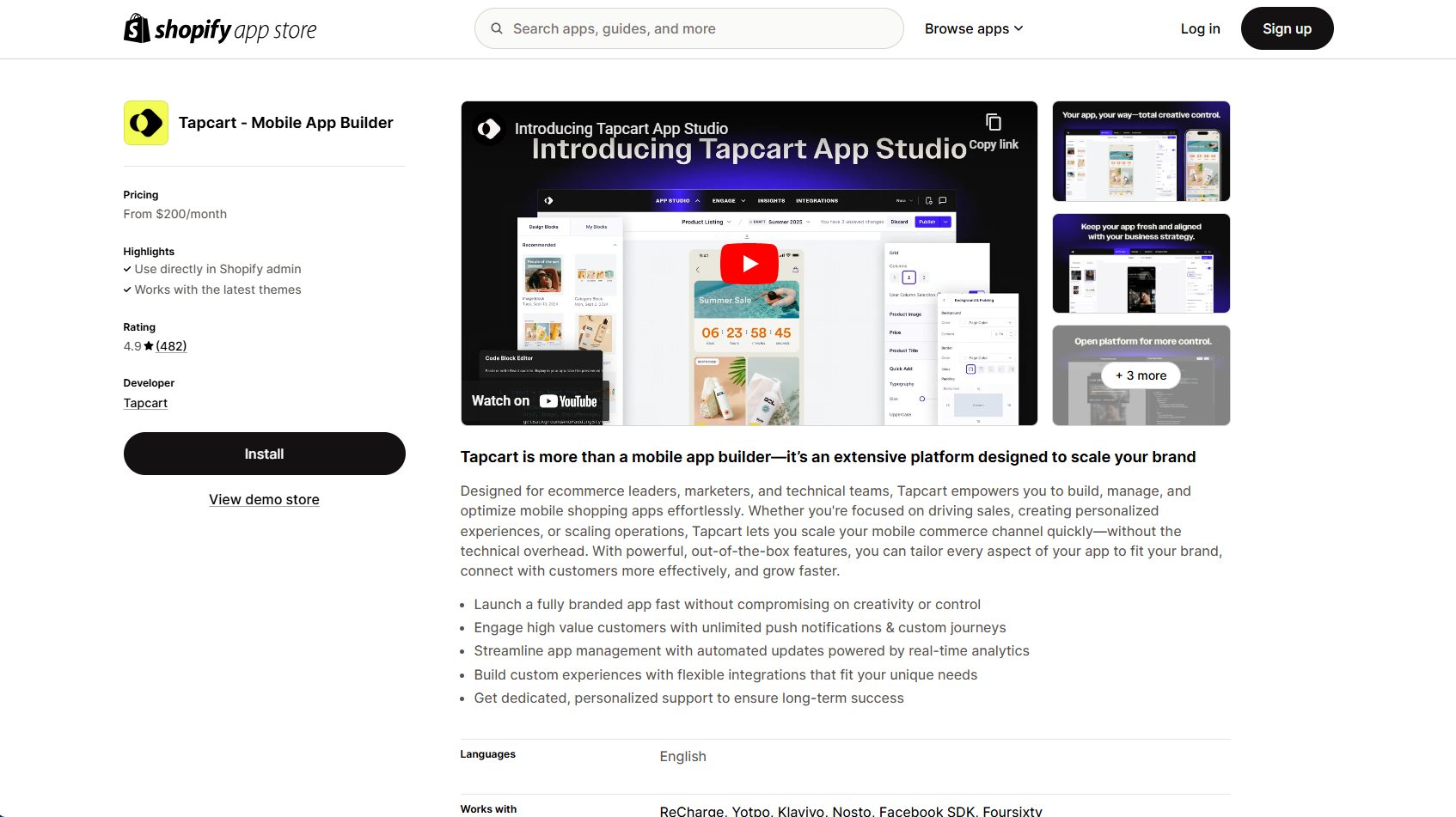Click the Log in link
The width and height of the screenshot is (1456, 817).
1200,28
